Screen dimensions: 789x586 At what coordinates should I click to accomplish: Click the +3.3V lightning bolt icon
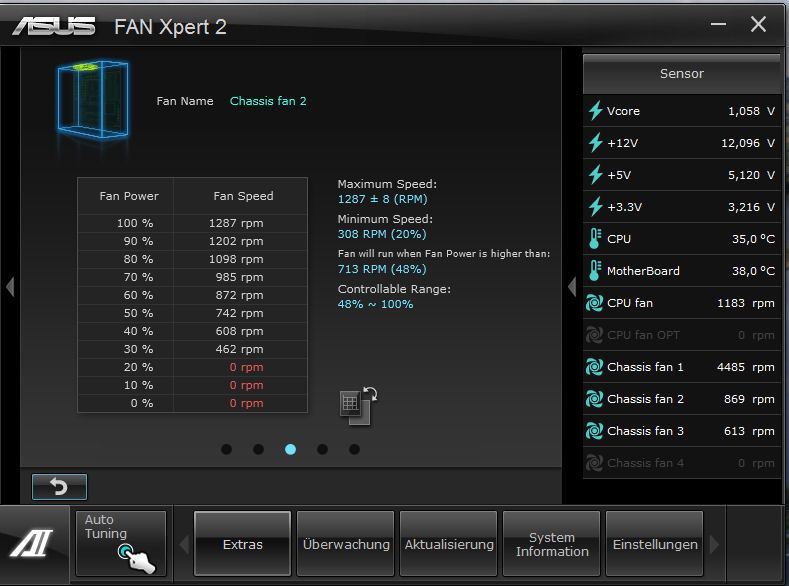click(595, 207)
